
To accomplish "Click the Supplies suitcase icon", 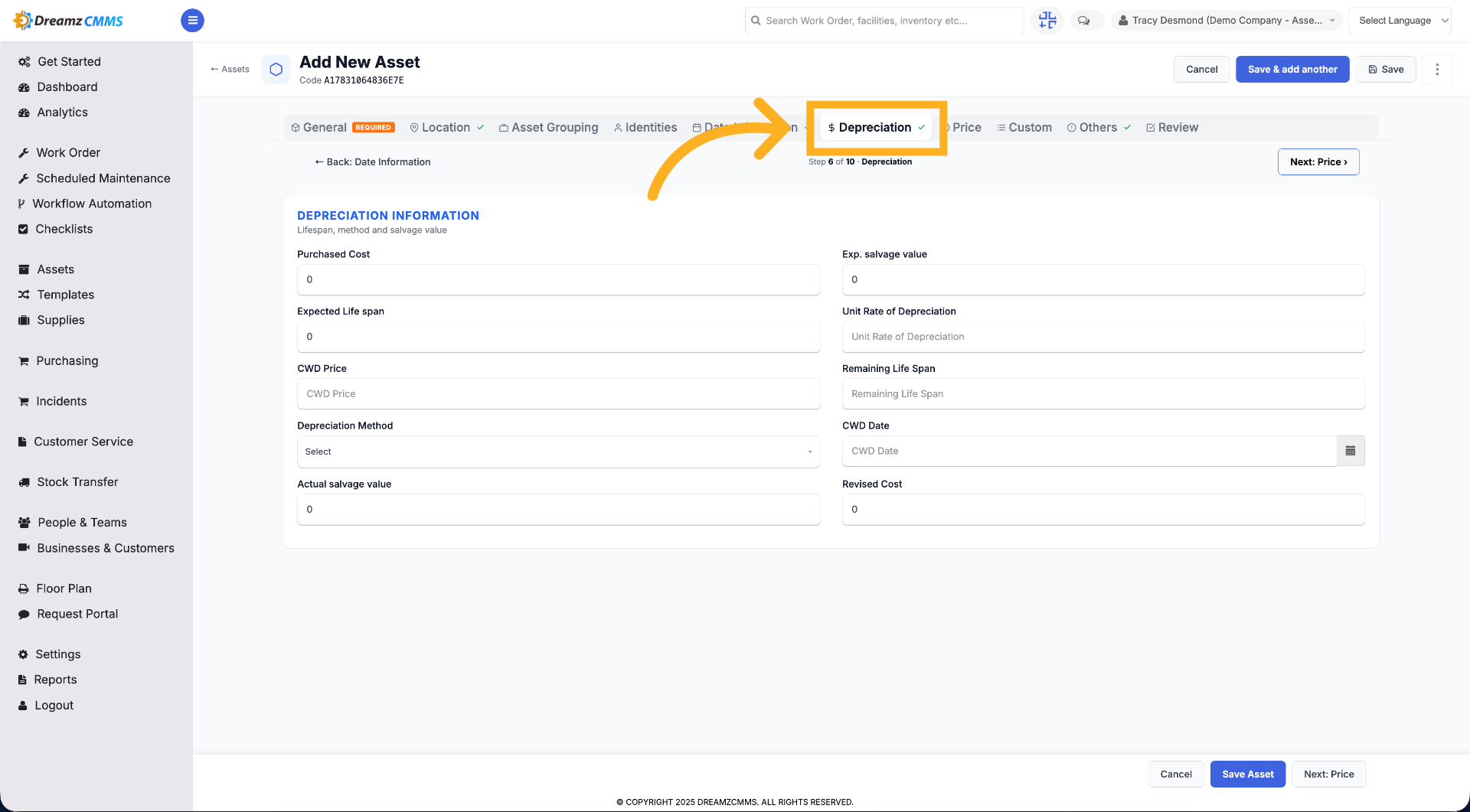I will [24, 320].
